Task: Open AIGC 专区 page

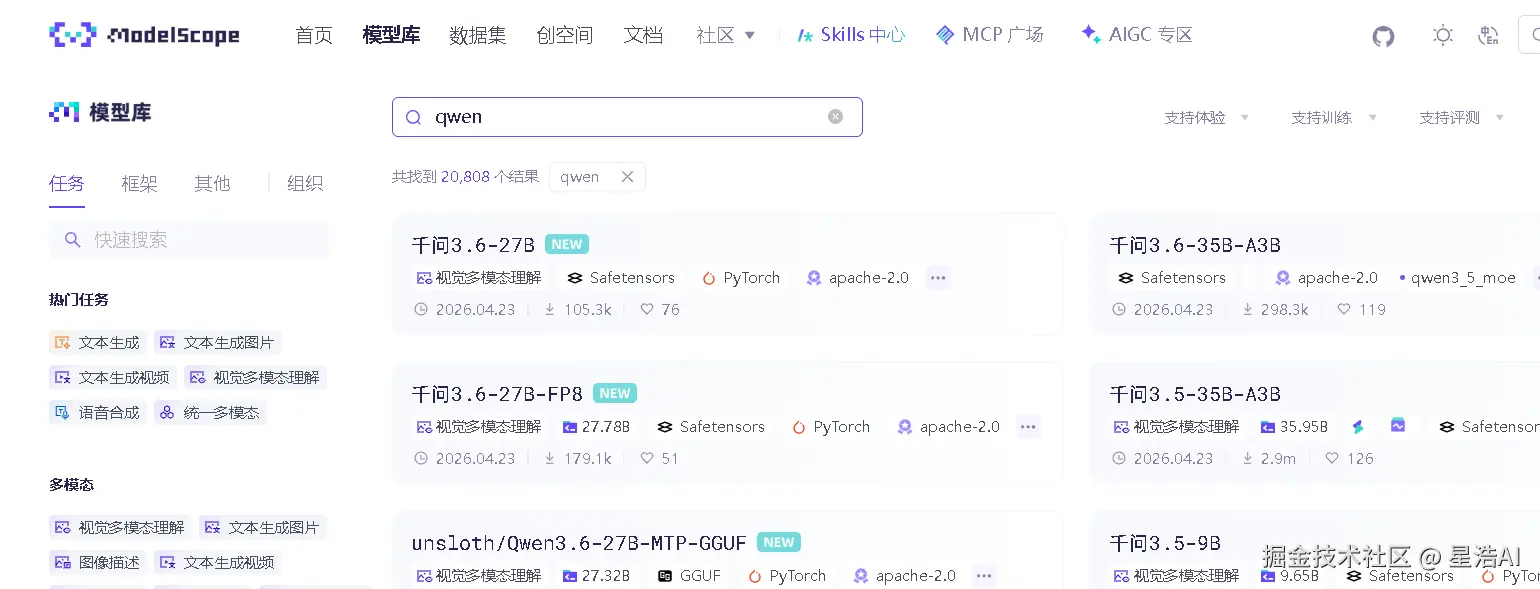Action: 1137,35
